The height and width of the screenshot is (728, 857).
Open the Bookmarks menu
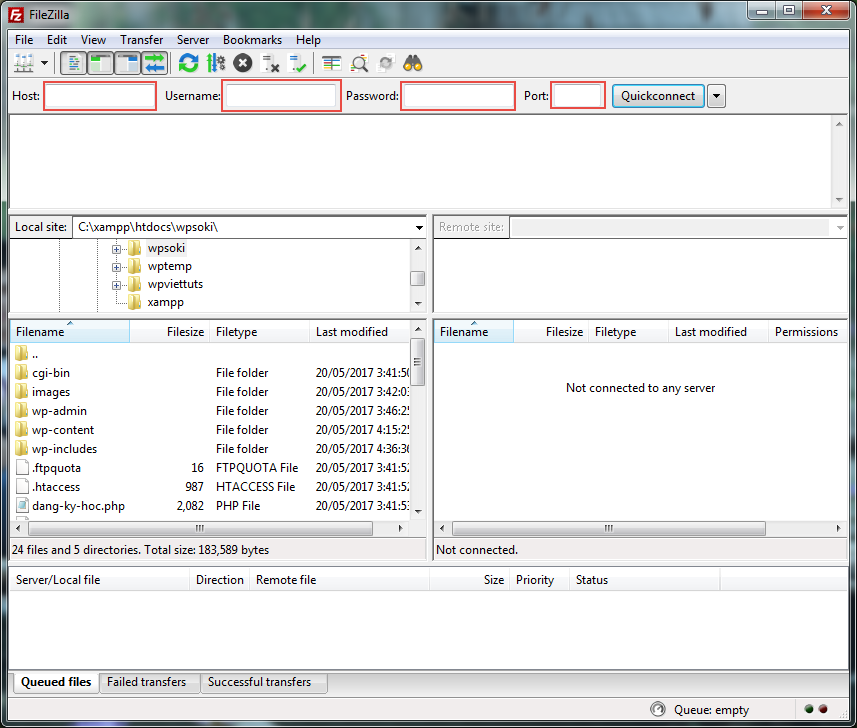[x=253, y=40]
